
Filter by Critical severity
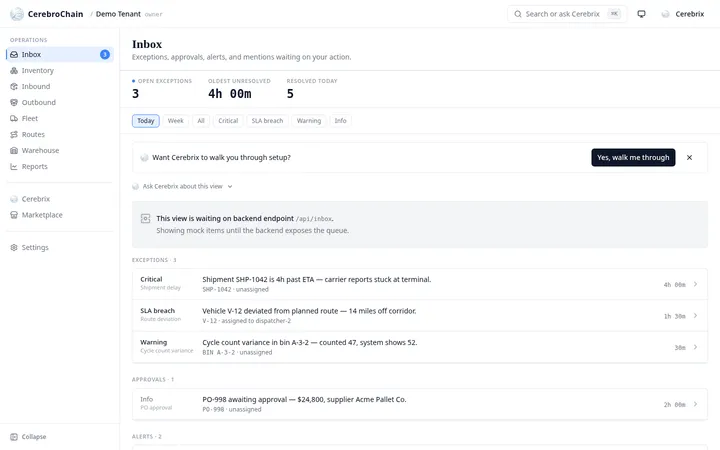[228, 121]
